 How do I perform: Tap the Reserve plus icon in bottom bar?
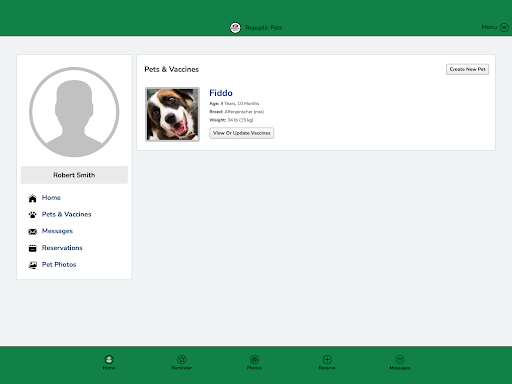(327, 359)
